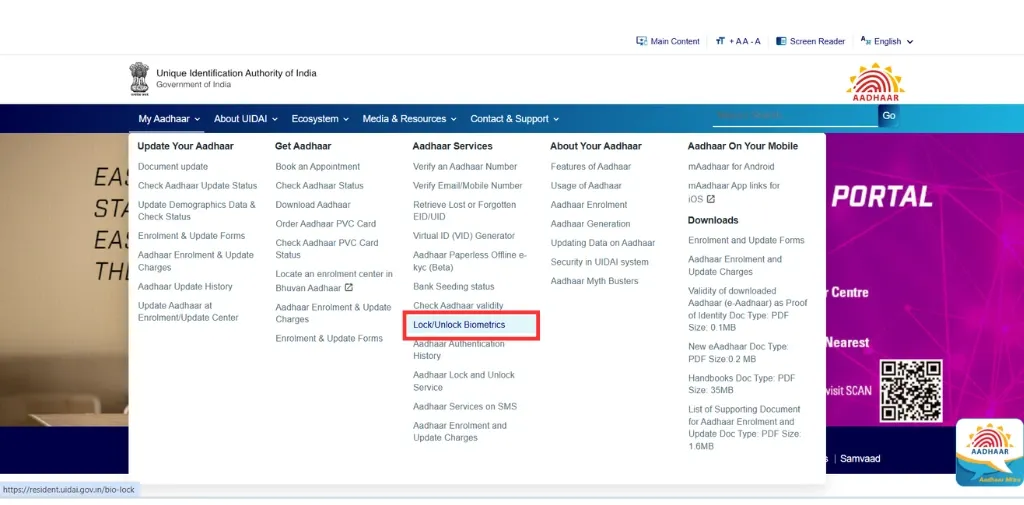Viewport: 1024px width, 505px height.
Task: Select Book an Appointment
Action: click(317, 167)
